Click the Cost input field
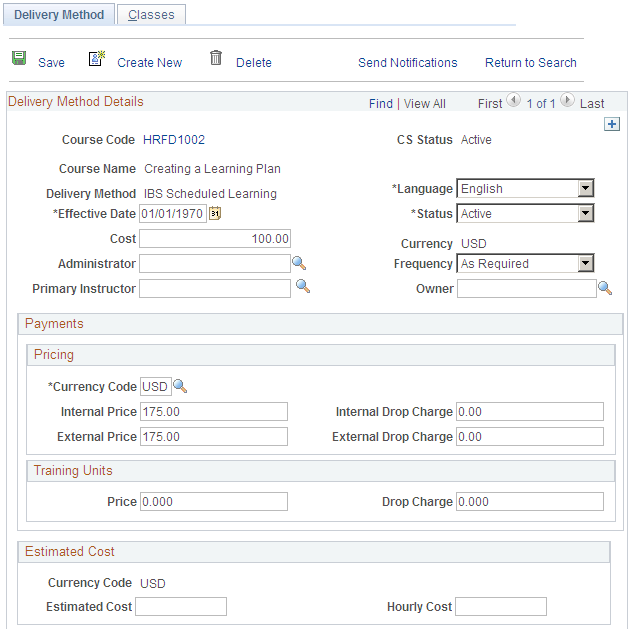This screenshot has height=629, width=631. (215, 239)
